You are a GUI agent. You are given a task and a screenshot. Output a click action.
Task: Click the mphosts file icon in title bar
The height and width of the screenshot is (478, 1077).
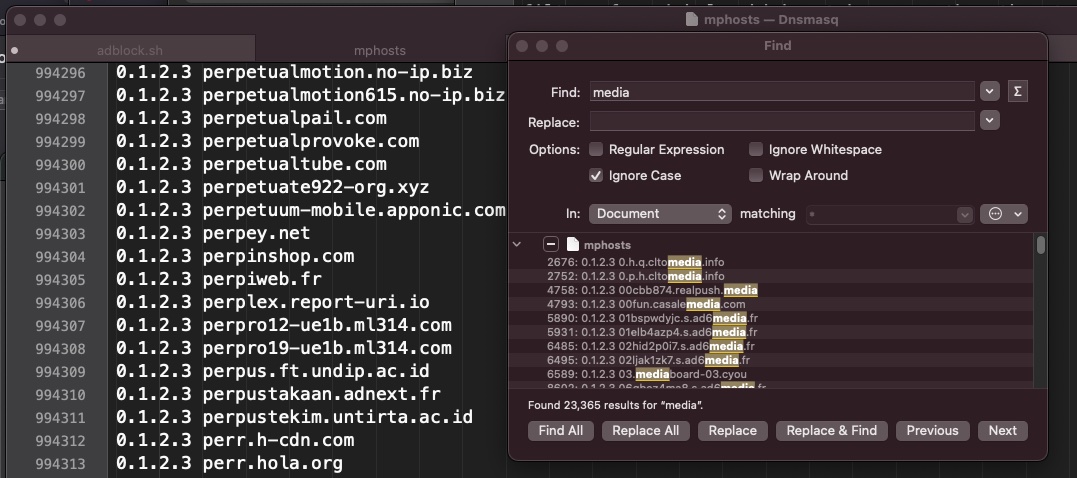(x=692, y=19)
